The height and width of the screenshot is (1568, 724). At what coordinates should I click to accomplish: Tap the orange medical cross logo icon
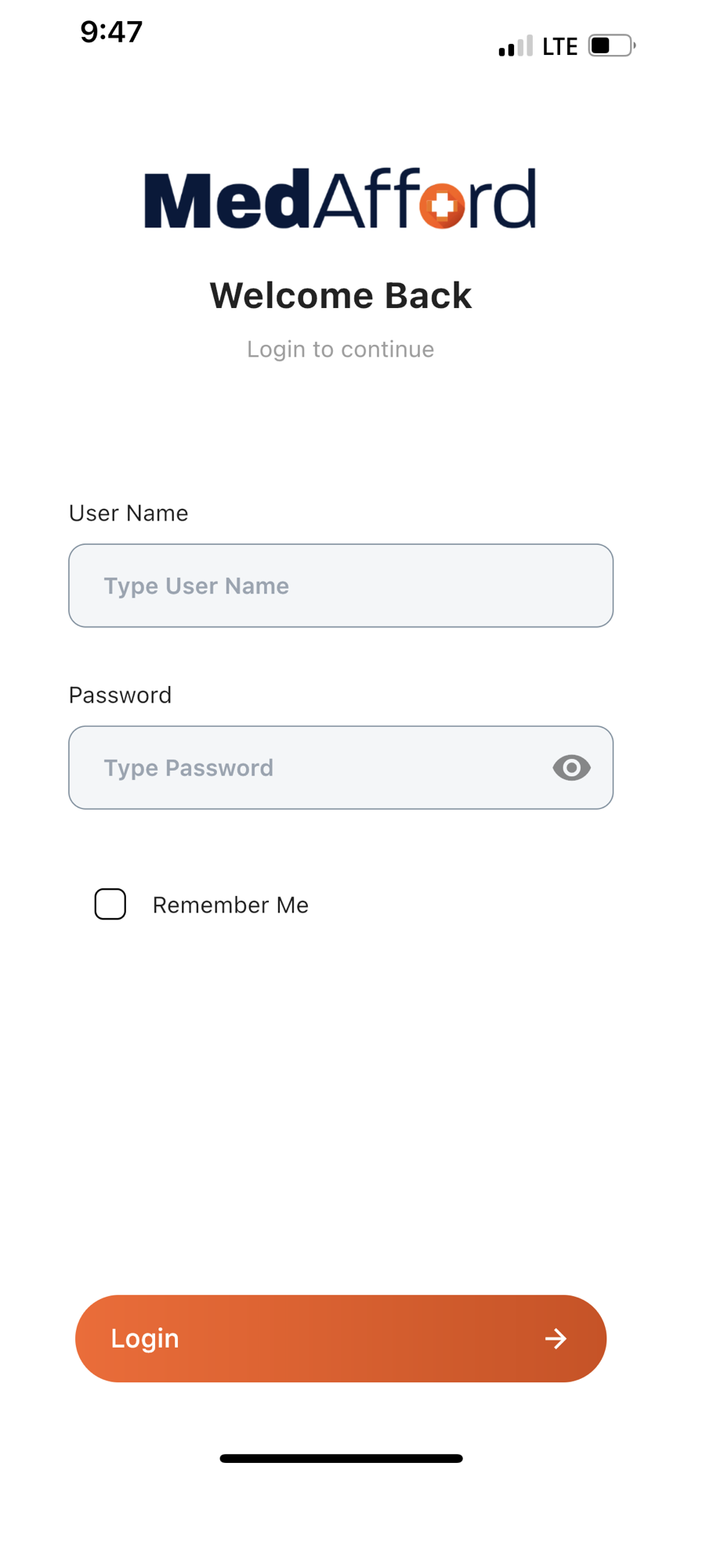click(443, 205)
